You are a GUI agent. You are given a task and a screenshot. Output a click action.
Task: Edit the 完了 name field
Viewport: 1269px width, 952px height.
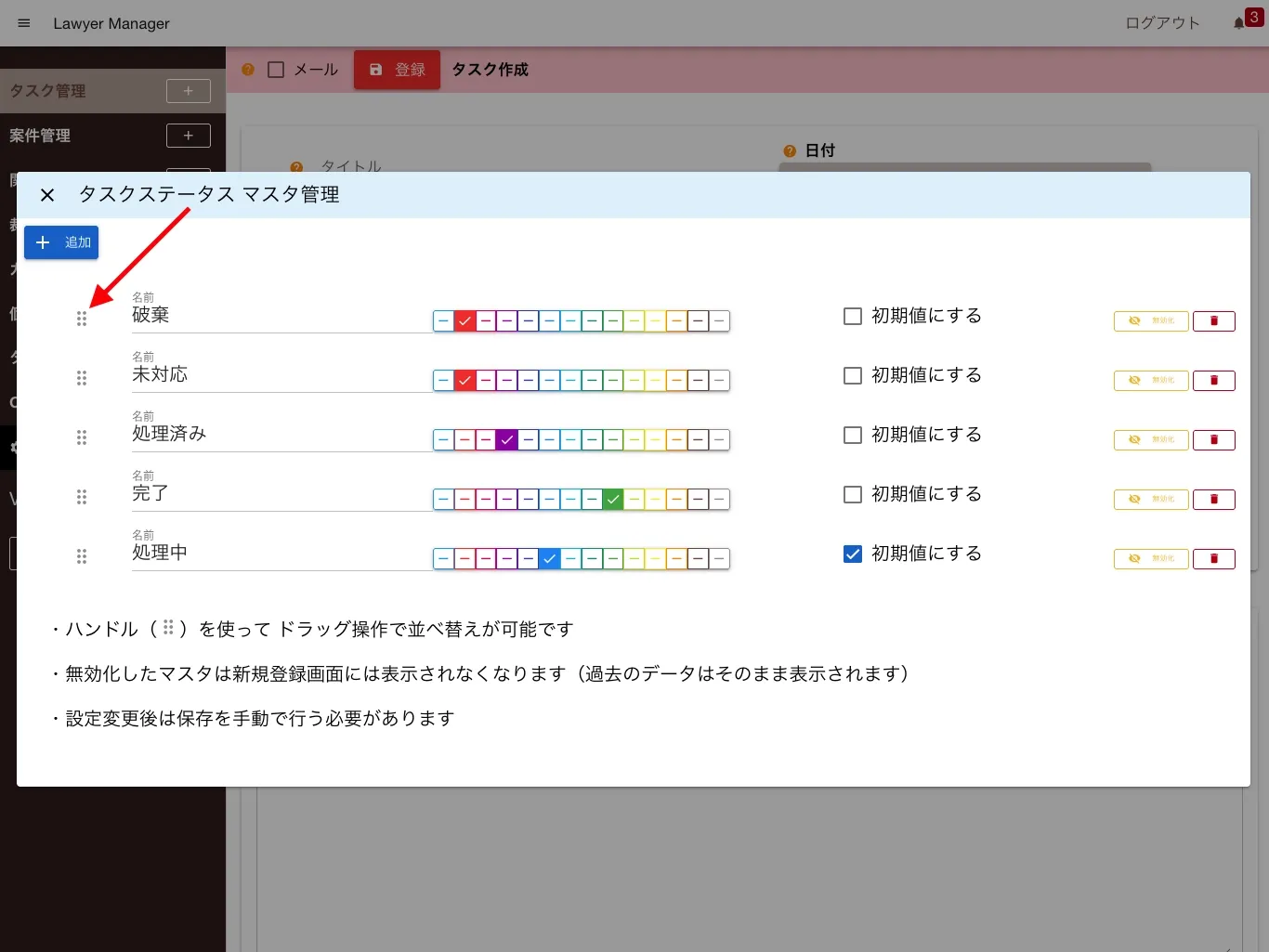(x=281, y=493)
